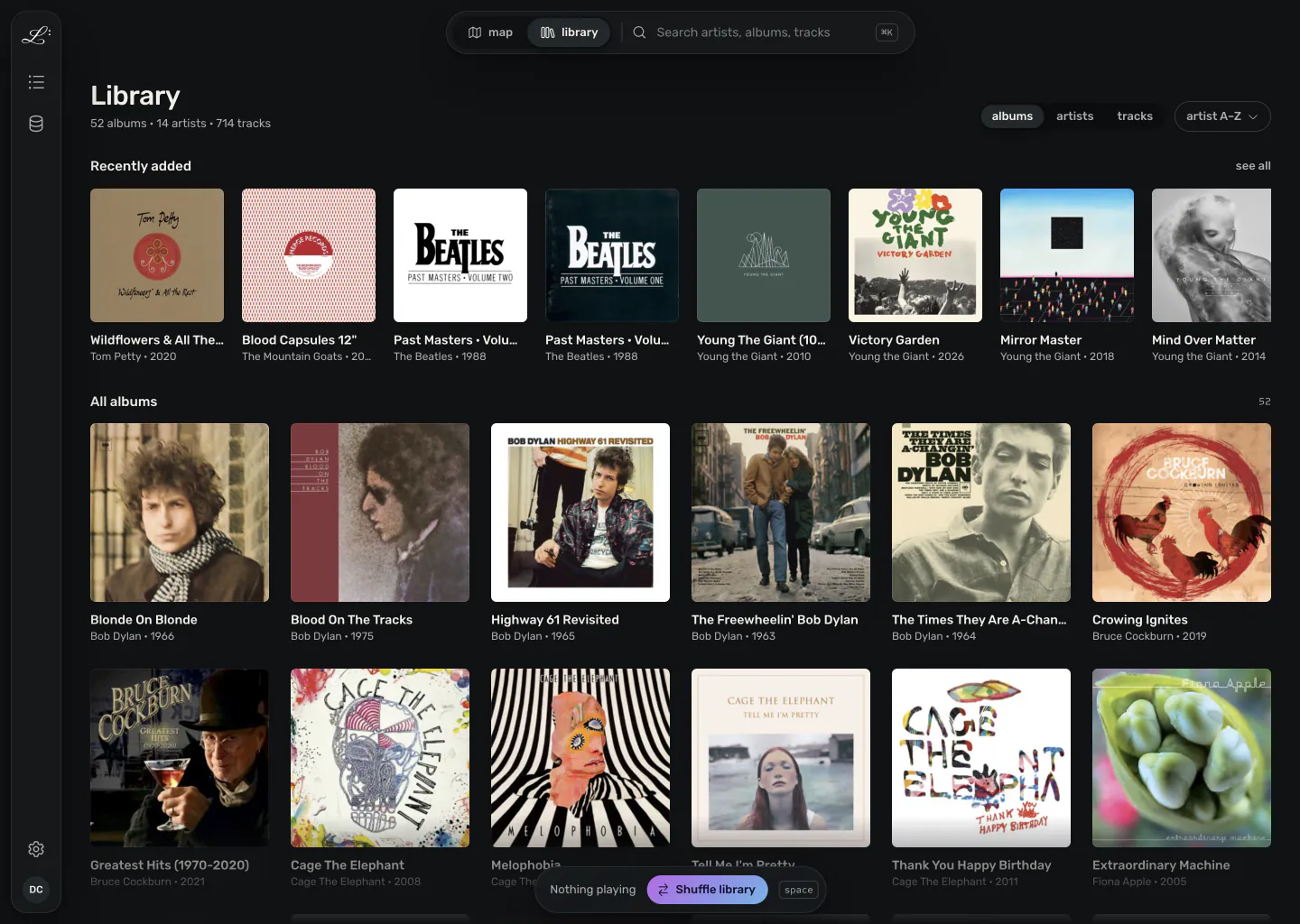Select the tracks tab
The image size is (1300, 924).
coord(1135,116)
